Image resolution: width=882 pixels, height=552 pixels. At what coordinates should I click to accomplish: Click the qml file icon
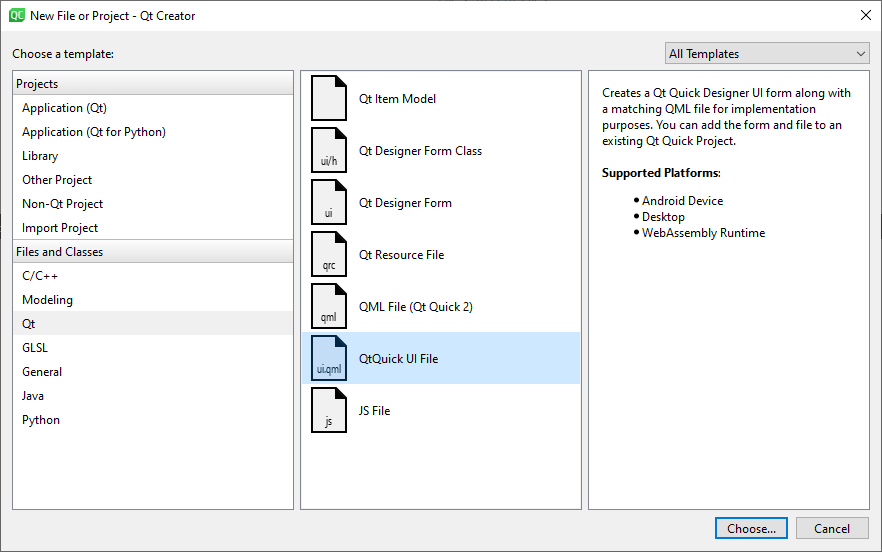(x=329, y=306)
